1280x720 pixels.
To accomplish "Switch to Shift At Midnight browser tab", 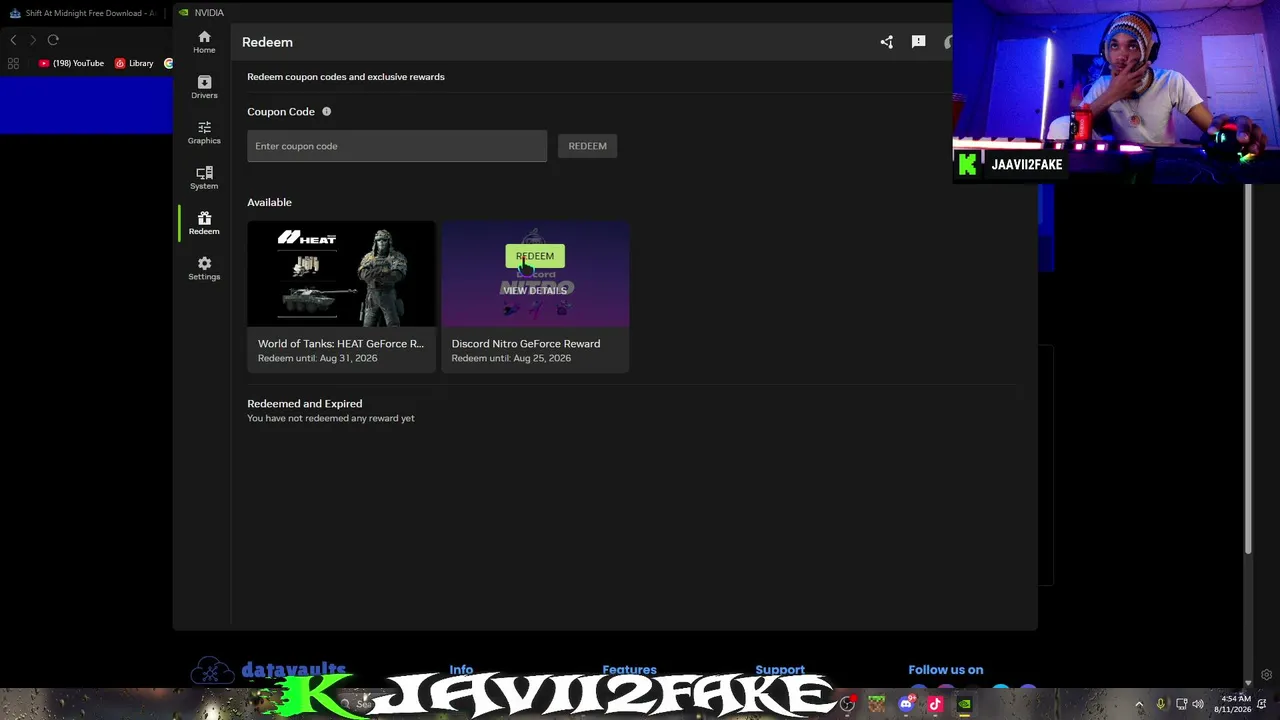I will point(85,13).
